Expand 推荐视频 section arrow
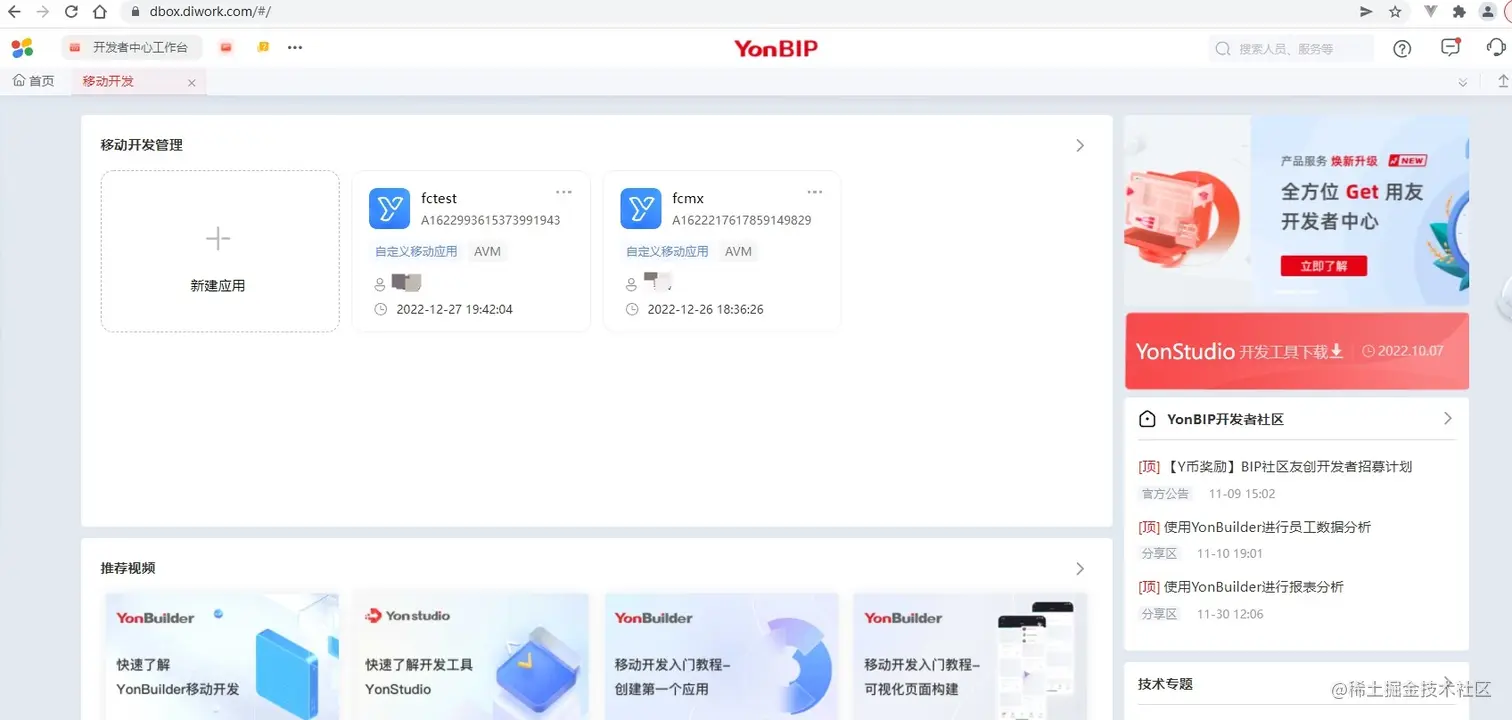The width and height of the screenshot is (1512, 720). pos(1079,568)
